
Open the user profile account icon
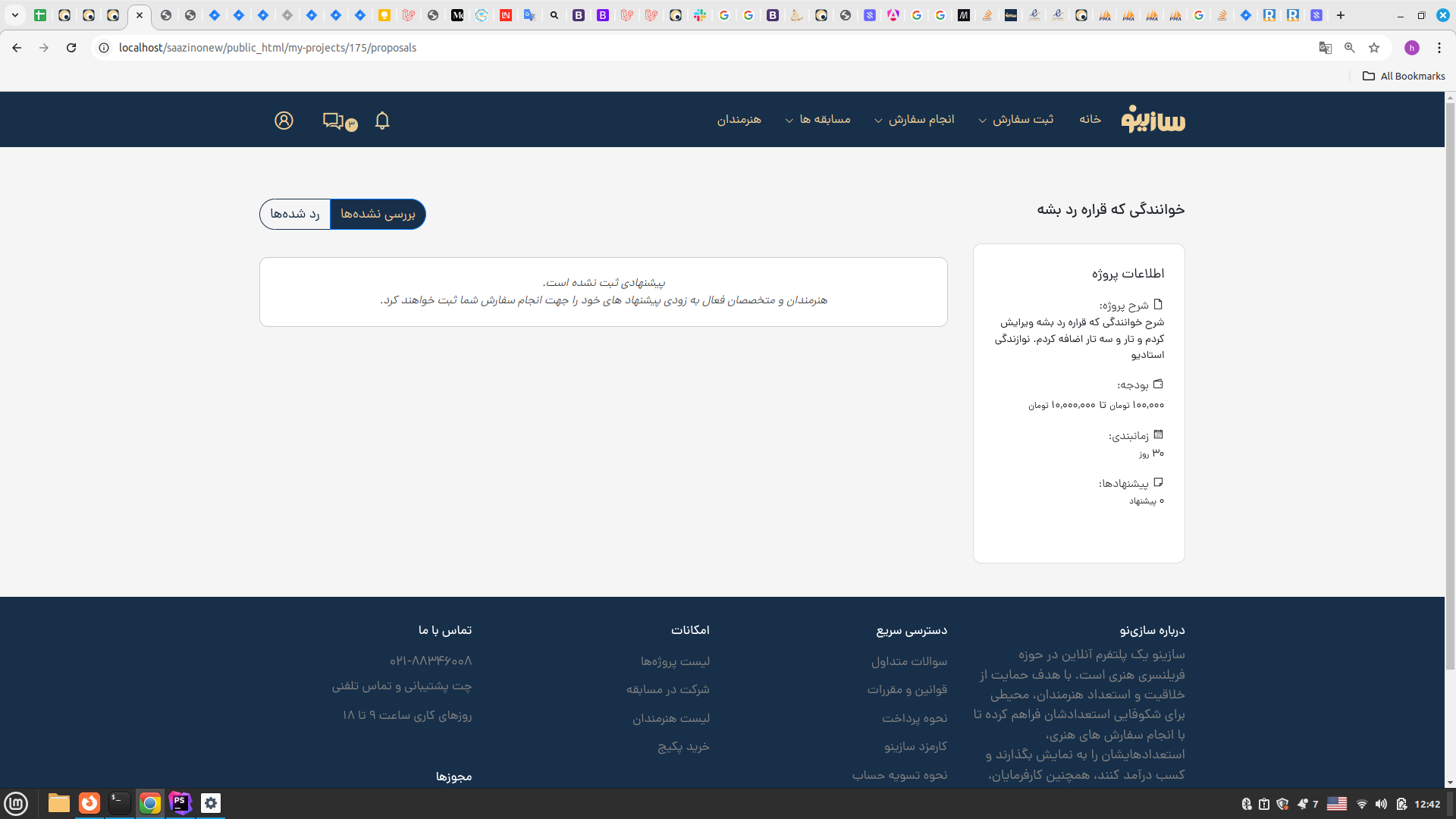[x=284, y=121]
